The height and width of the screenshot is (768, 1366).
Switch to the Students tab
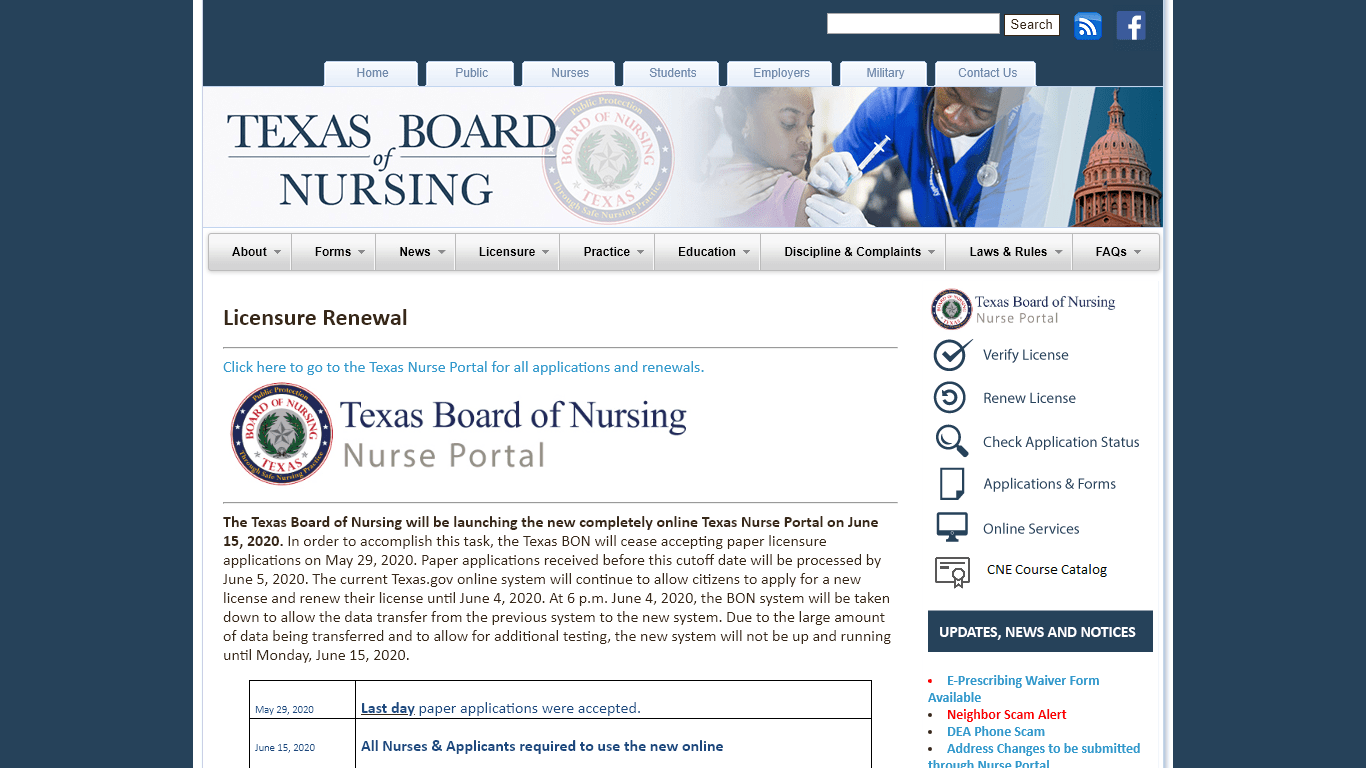click(x=672, y=73)
